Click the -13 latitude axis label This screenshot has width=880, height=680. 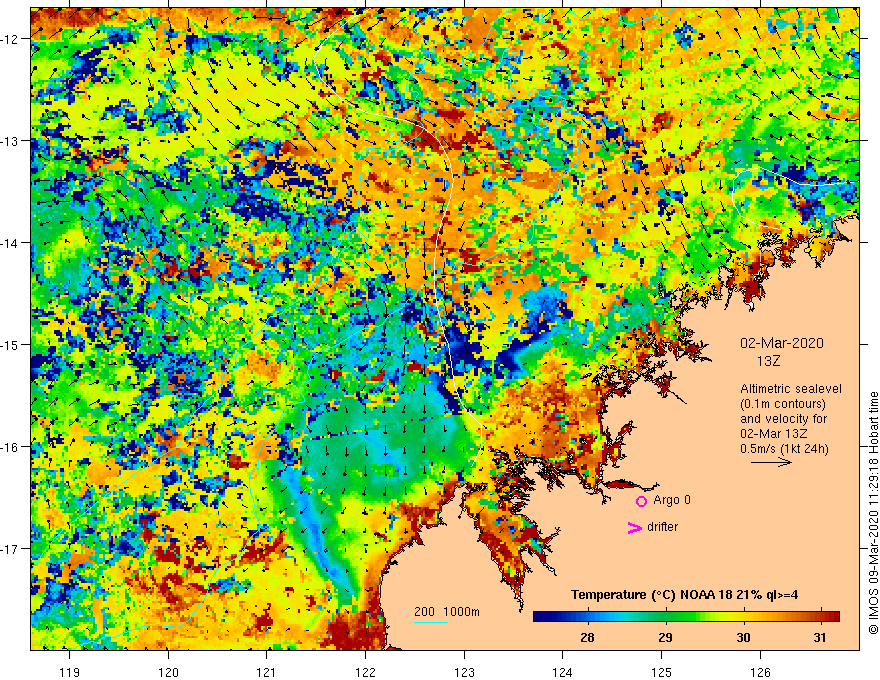click(x=10, y=141)
